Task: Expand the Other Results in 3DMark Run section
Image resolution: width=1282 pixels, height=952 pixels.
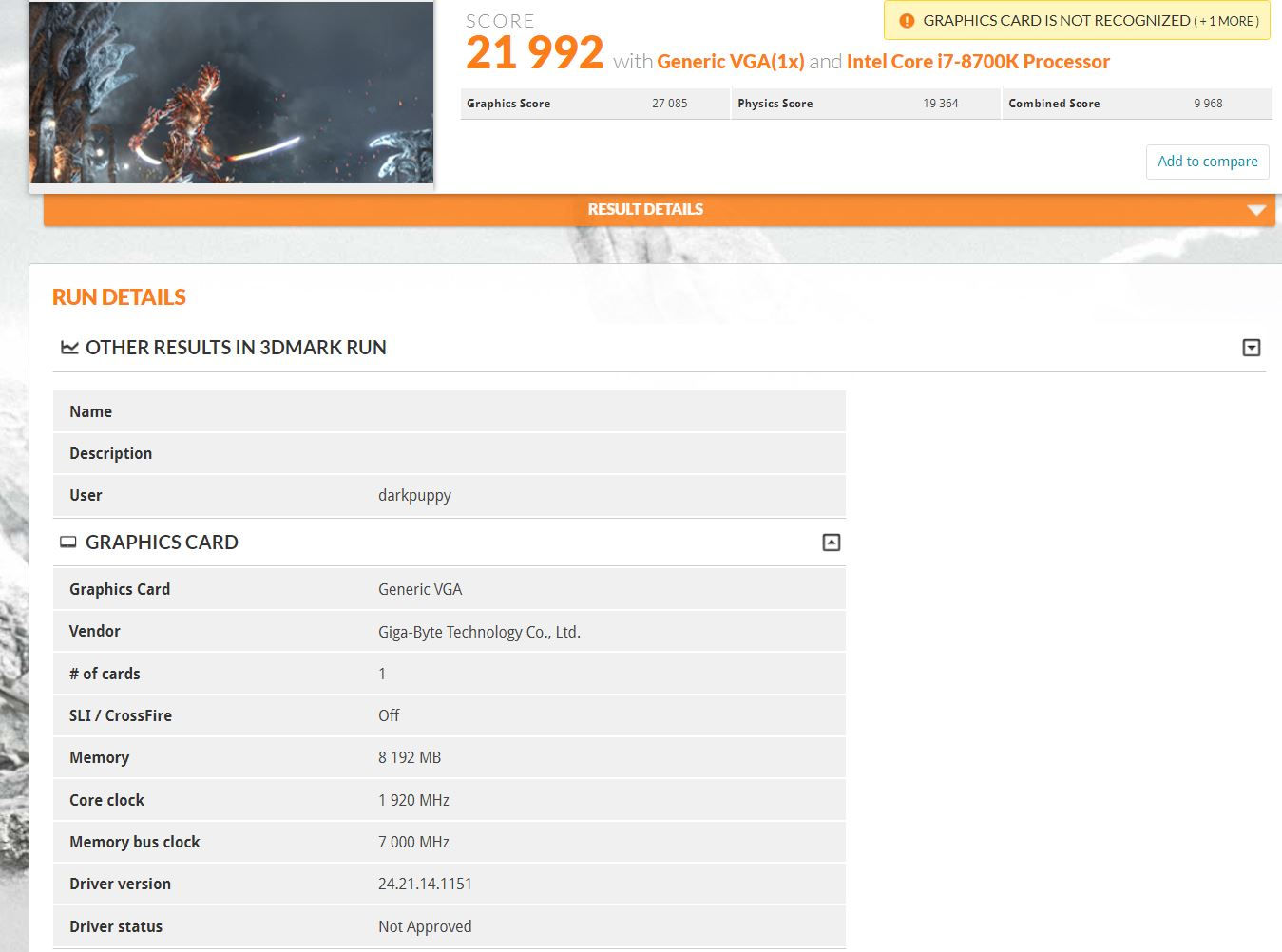Action: pyautogui.click(x=1252, y=348)
